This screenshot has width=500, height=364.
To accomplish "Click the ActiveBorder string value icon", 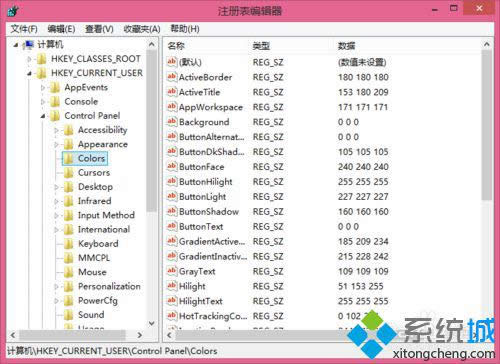I will coord(172,77).
